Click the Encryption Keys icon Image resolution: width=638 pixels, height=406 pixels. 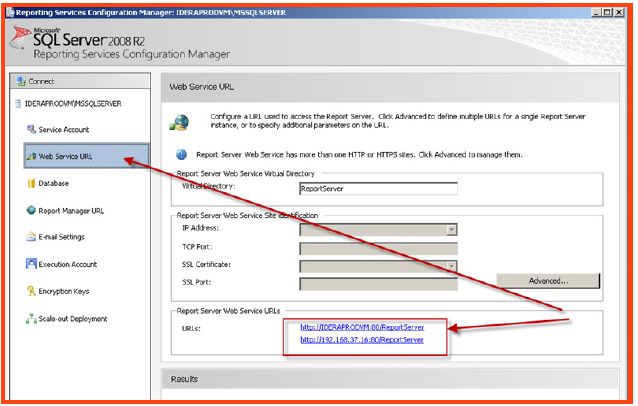(31, 290)
